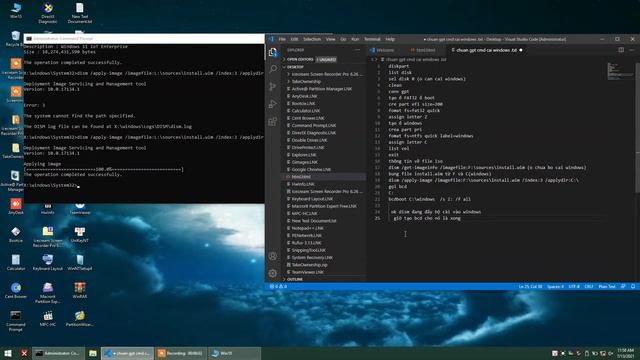Select Notepad++.LNK in the Explorer list
The height and width of the screenshot is (360, 640).
point(325,228)
